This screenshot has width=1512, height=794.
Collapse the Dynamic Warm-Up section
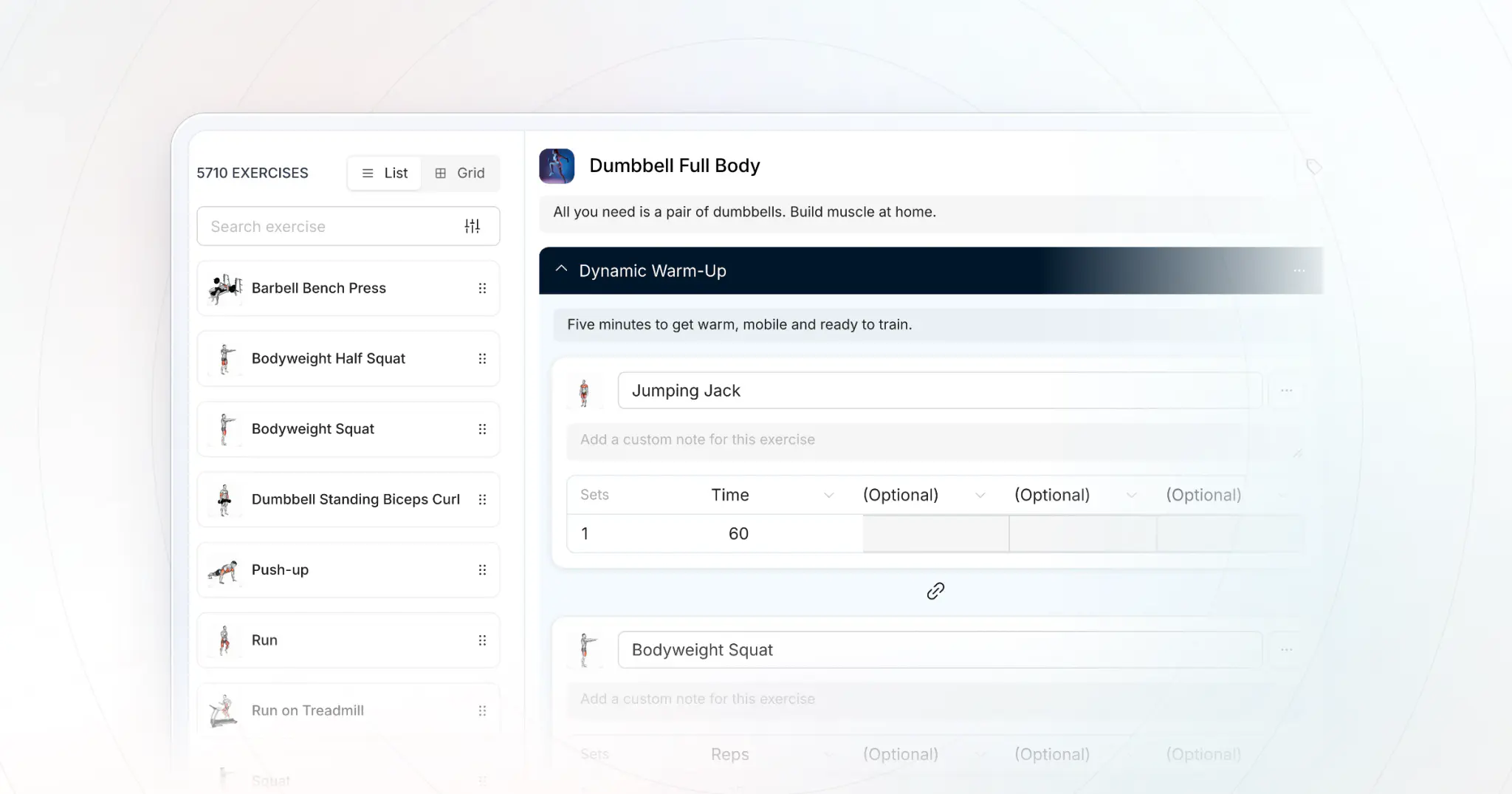click(561, 270)
